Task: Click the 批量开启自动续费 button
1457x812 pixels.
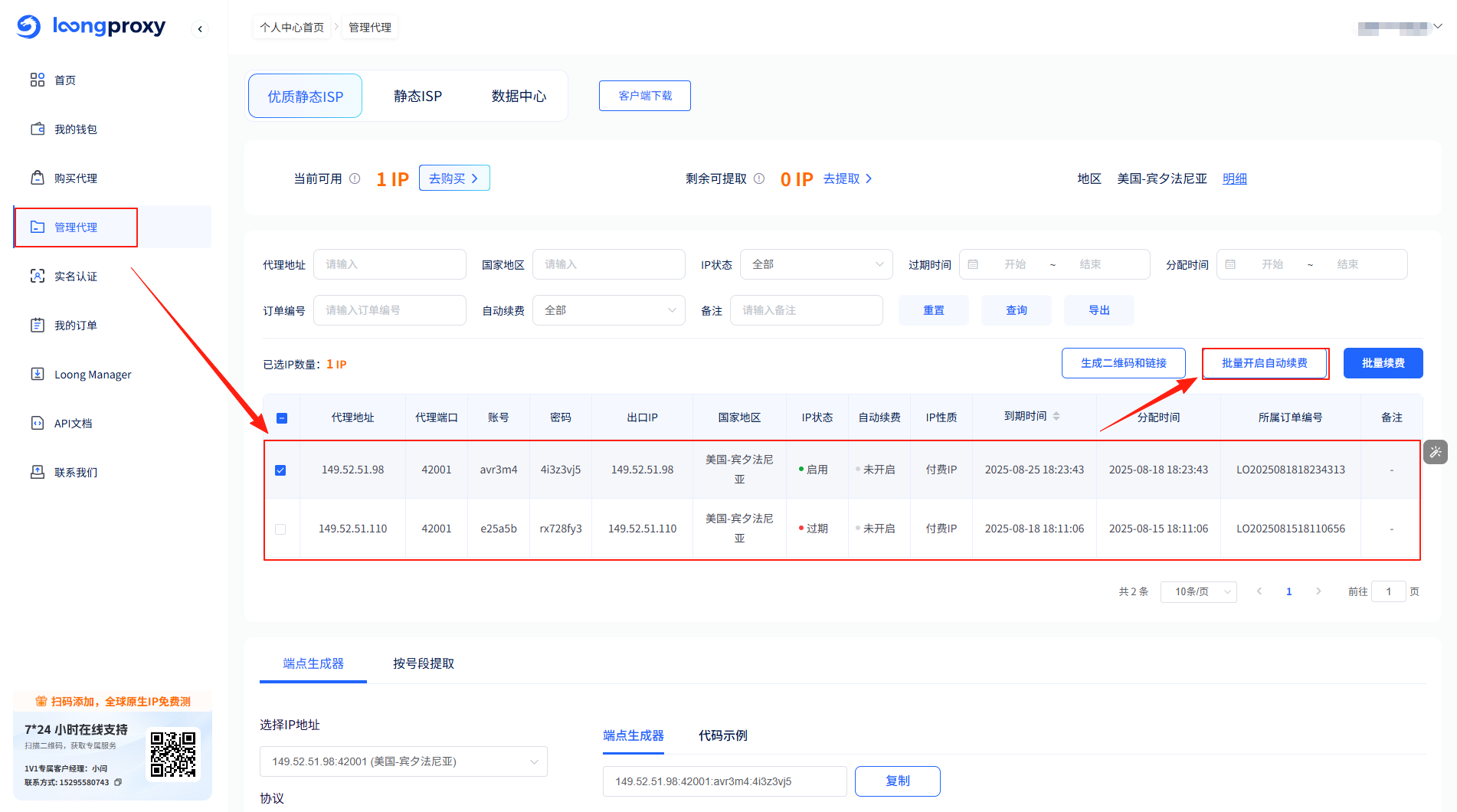Action: click(x=1264, y=363)
